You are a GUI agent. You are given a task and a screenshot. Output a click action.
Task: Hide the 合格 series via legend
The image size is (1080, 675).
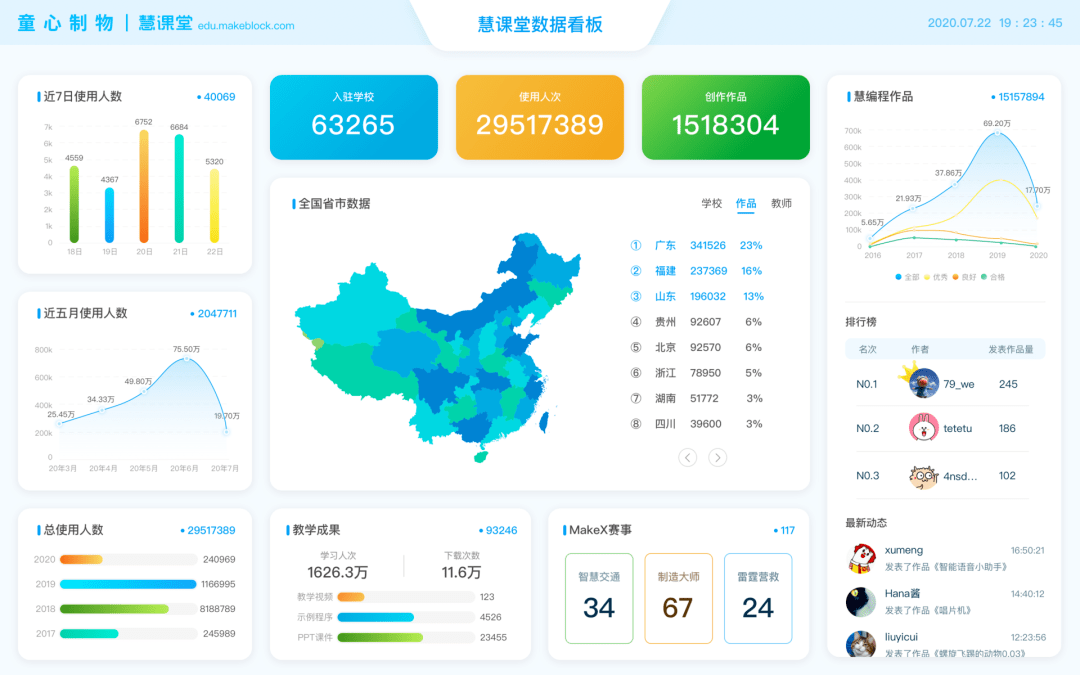(992, 277)
